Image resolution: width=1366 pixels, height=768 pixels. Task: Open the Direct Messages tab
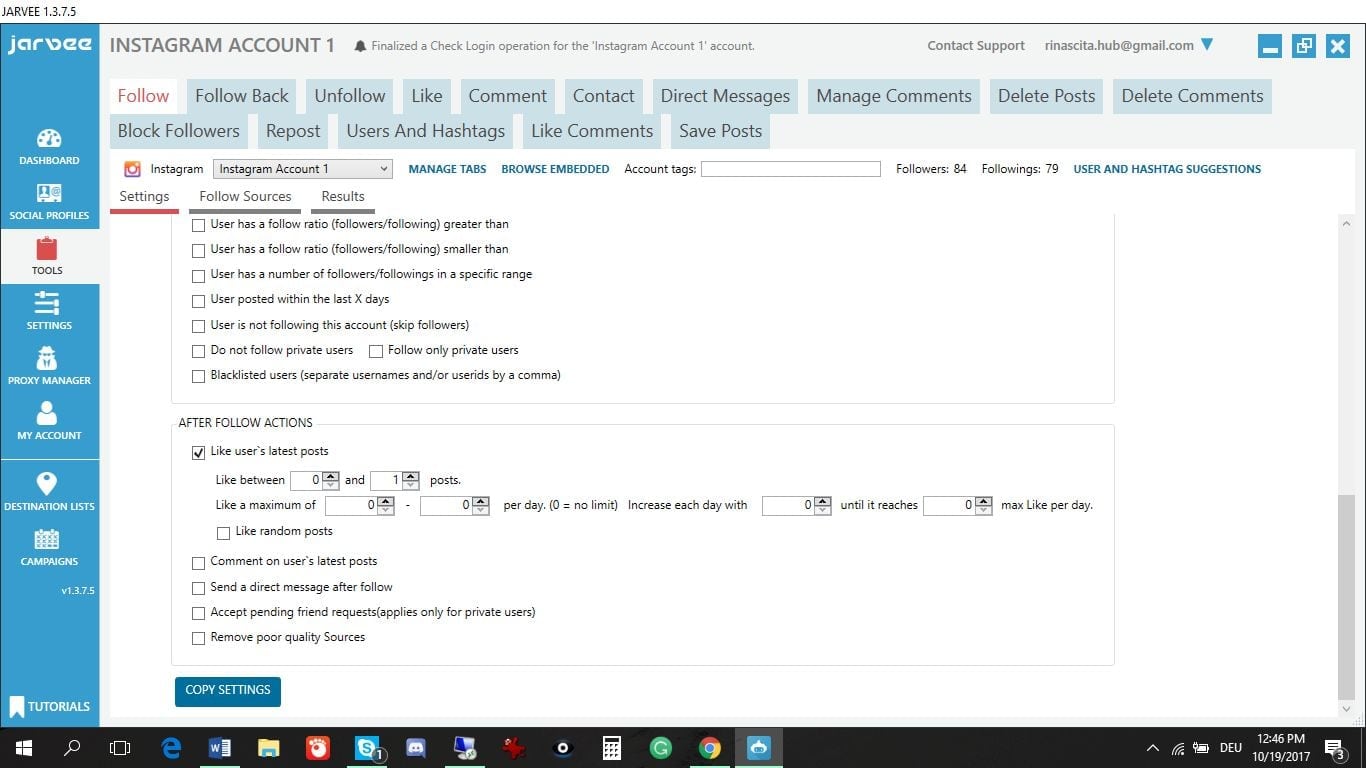(x=725, y=96)
